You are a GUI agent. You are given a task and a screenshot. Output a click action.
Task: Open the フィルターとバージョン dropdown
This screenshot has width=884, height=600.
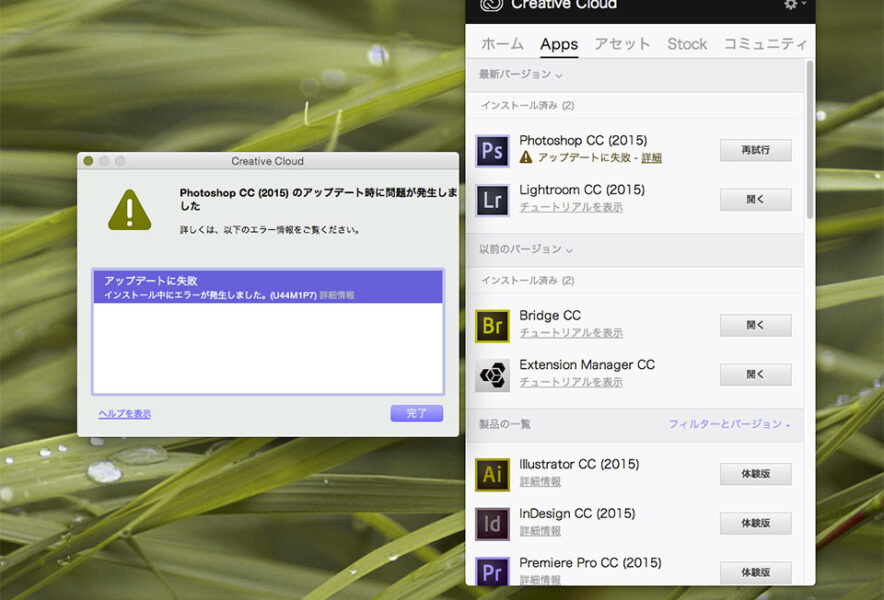click(x=730, y=424)
